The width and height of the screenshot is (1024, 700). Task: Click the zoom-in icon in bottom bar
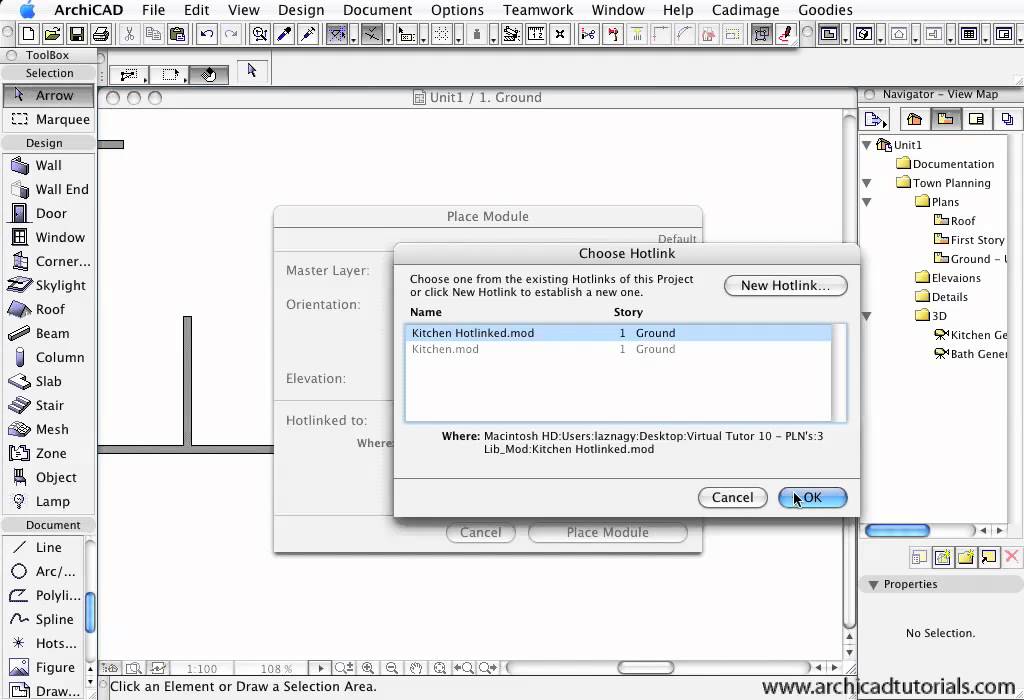[x=368, y=668]
